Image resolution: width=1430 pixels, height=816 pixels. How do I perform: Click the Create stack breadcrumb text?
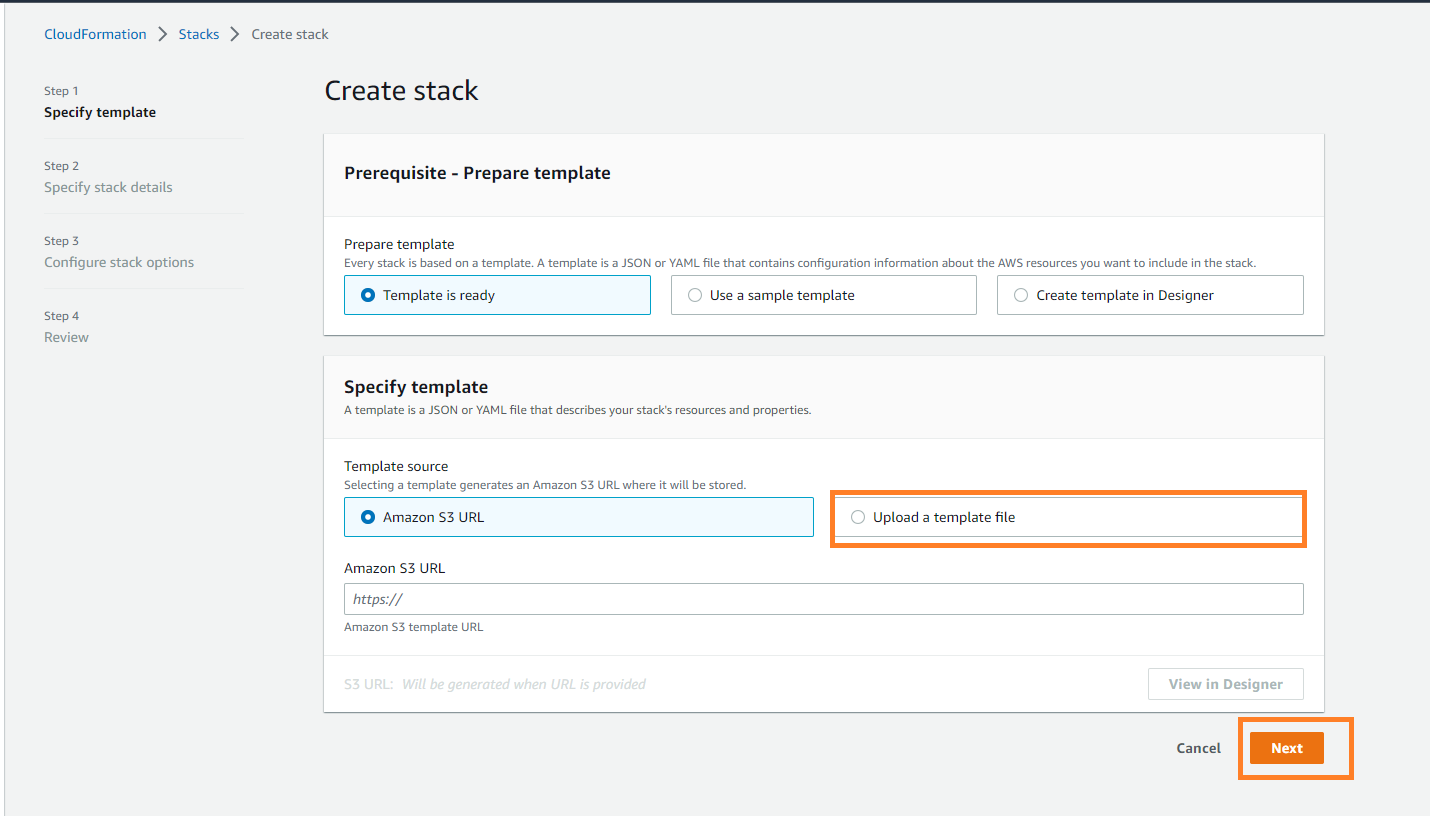pyautogui.click(x=290, y=34)
